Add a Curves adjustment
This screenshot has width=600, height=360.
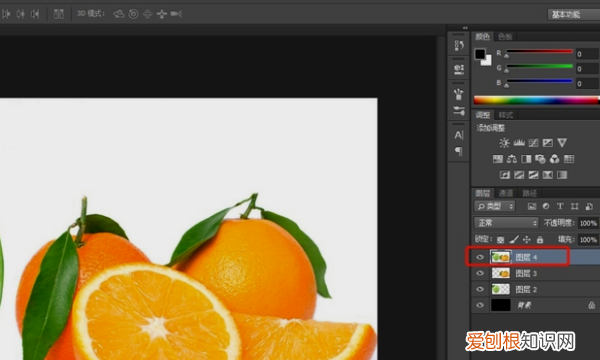[x=533, y=143]
